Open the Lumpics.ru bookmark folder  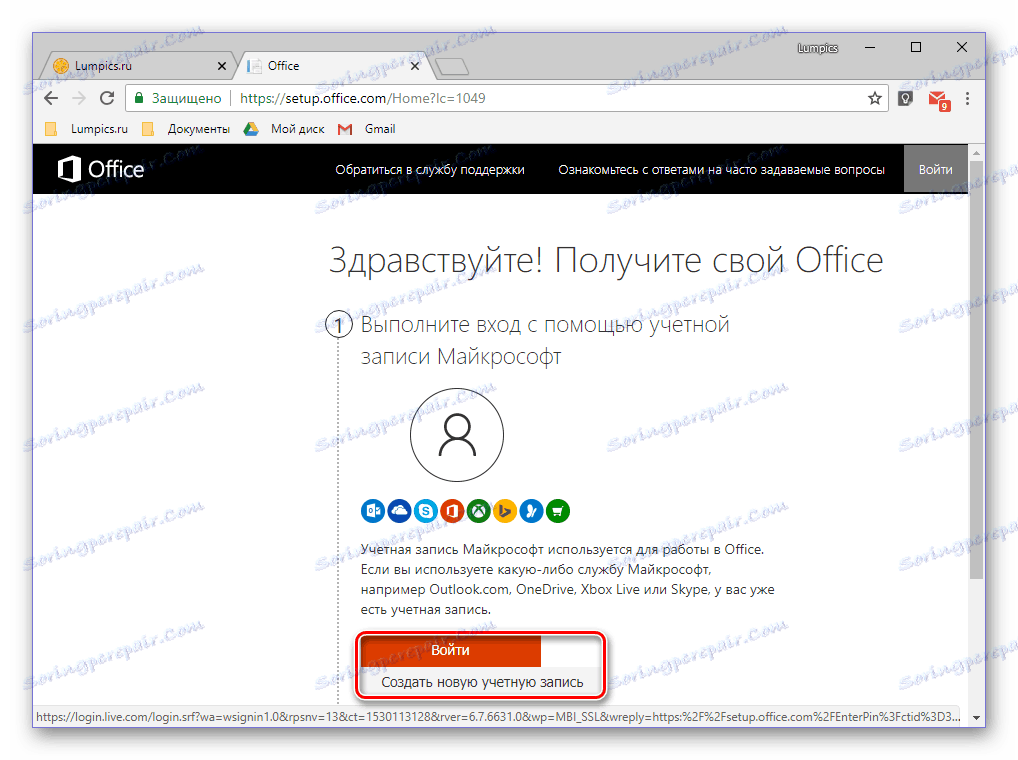(x=87, y=129)
